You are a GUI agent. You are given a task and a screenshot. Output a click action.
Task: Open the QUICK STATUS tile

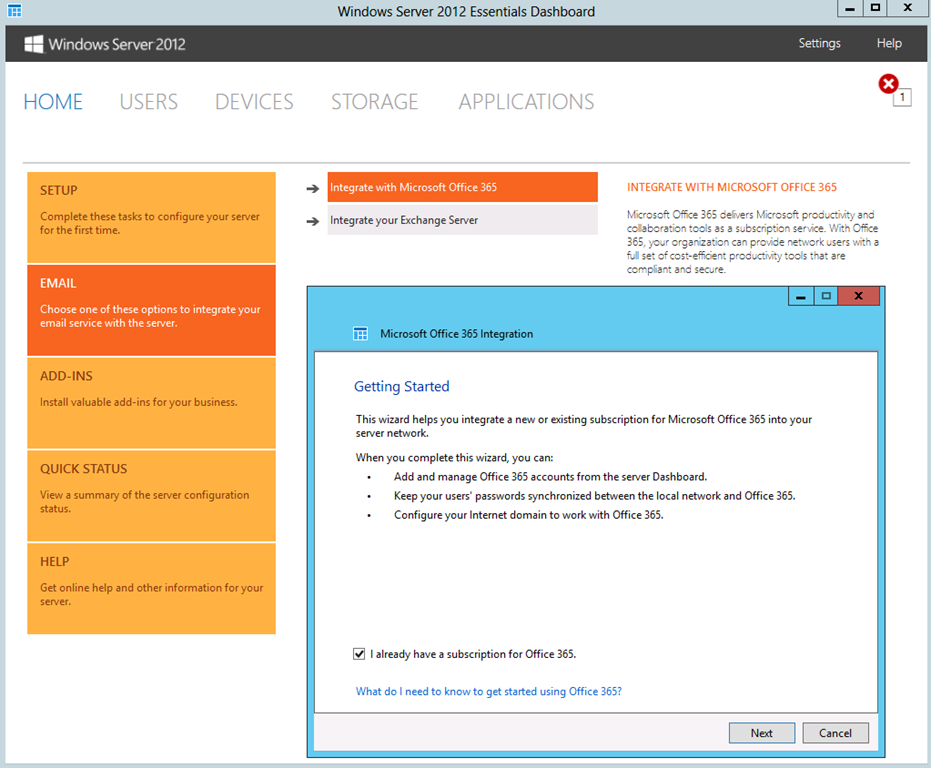point(151,495)
